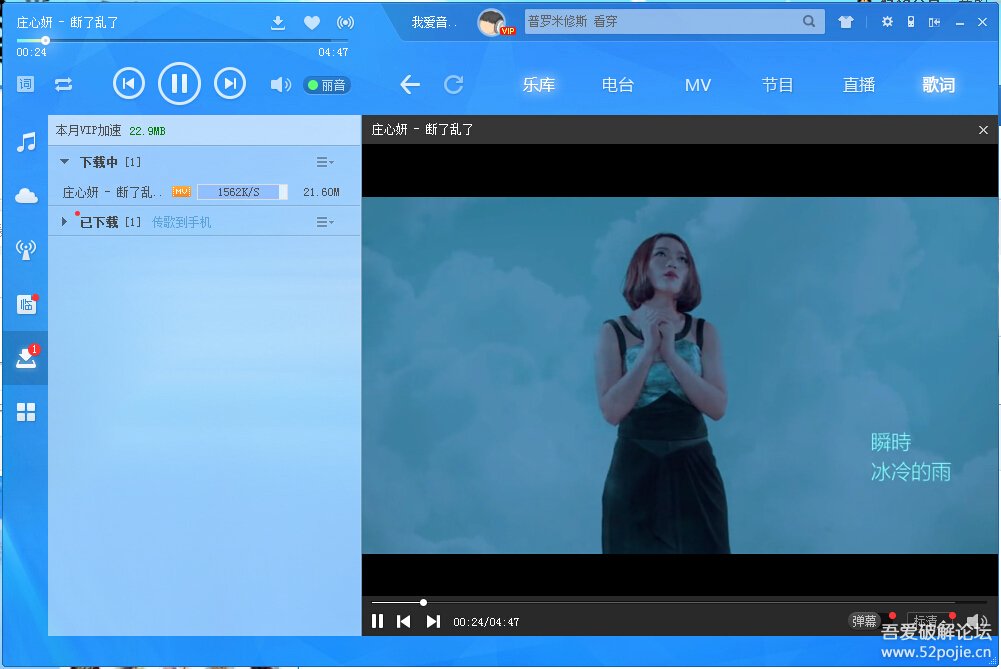
Task: Click the 传歌到手机 link
Action: pos(181,222)
